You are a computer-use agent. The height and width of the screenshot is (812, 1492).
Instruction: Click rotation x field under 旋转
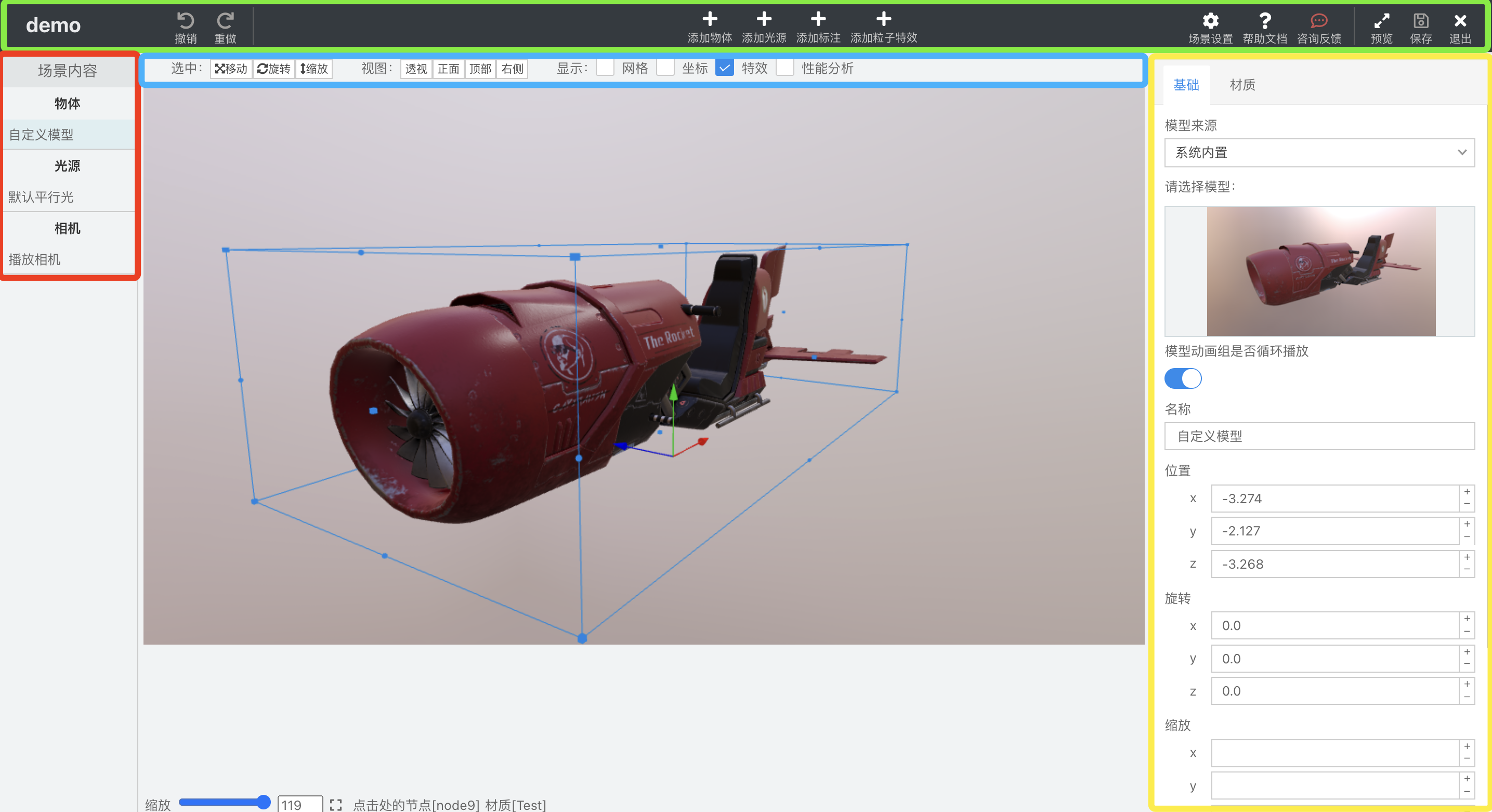tap(1334, 625)
